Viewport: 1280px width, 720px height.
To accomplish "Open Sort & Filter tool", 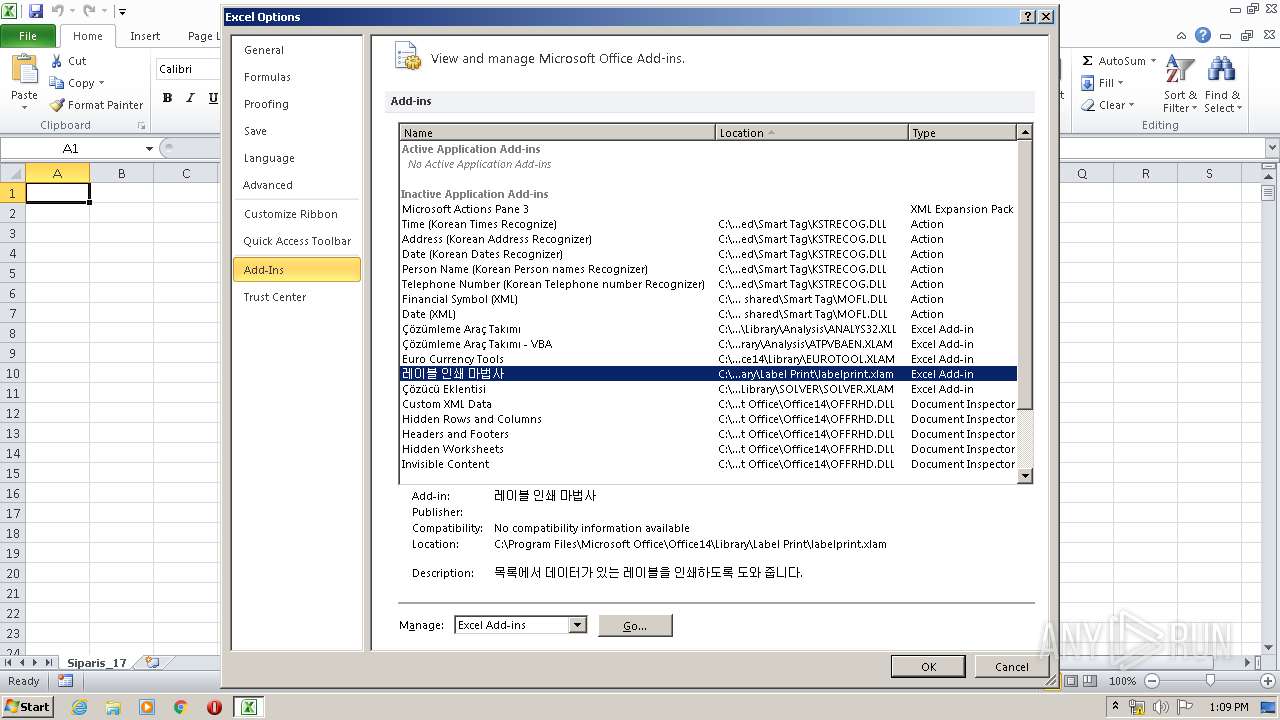I will pos(1180,85).
